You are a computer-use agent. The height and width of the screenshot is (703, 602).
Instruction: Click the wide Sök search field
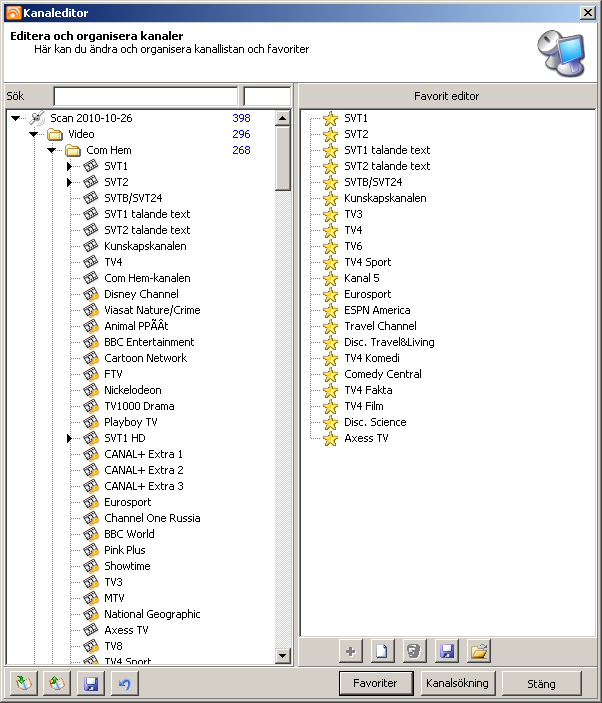point(146,96)
